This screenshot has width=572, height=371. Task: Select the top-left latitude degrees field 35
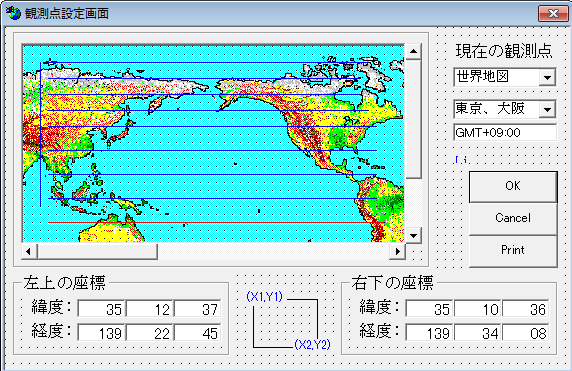click(101, 309)
